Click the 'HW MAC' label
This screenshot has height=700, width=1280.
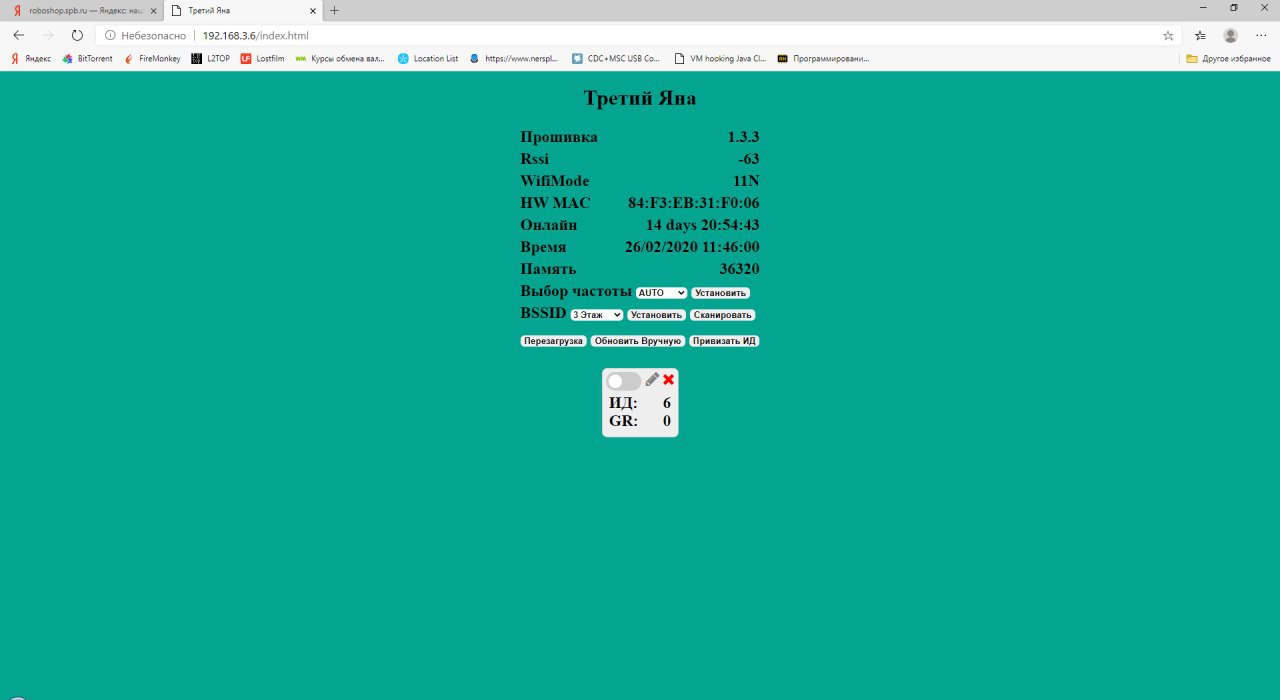coord(555,203)
